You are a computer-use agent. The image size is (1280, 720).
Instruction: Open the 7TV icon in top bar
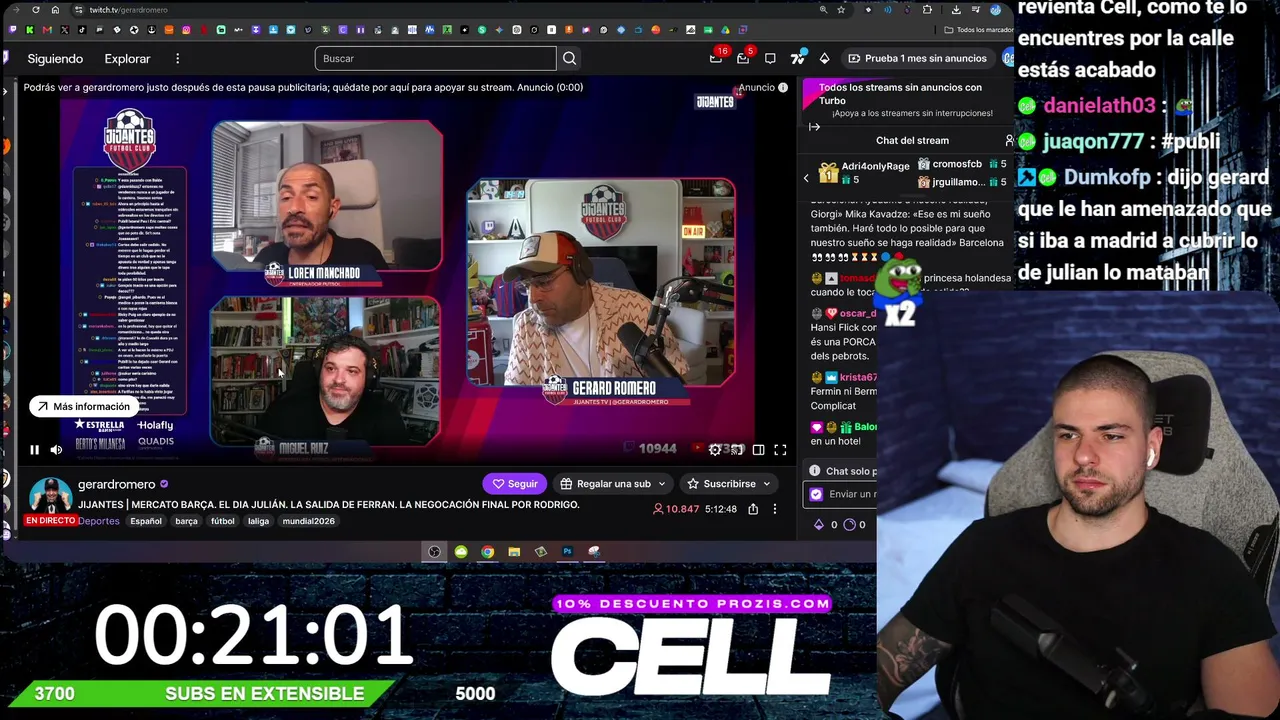pyautogui.click(x=797, y=58)
